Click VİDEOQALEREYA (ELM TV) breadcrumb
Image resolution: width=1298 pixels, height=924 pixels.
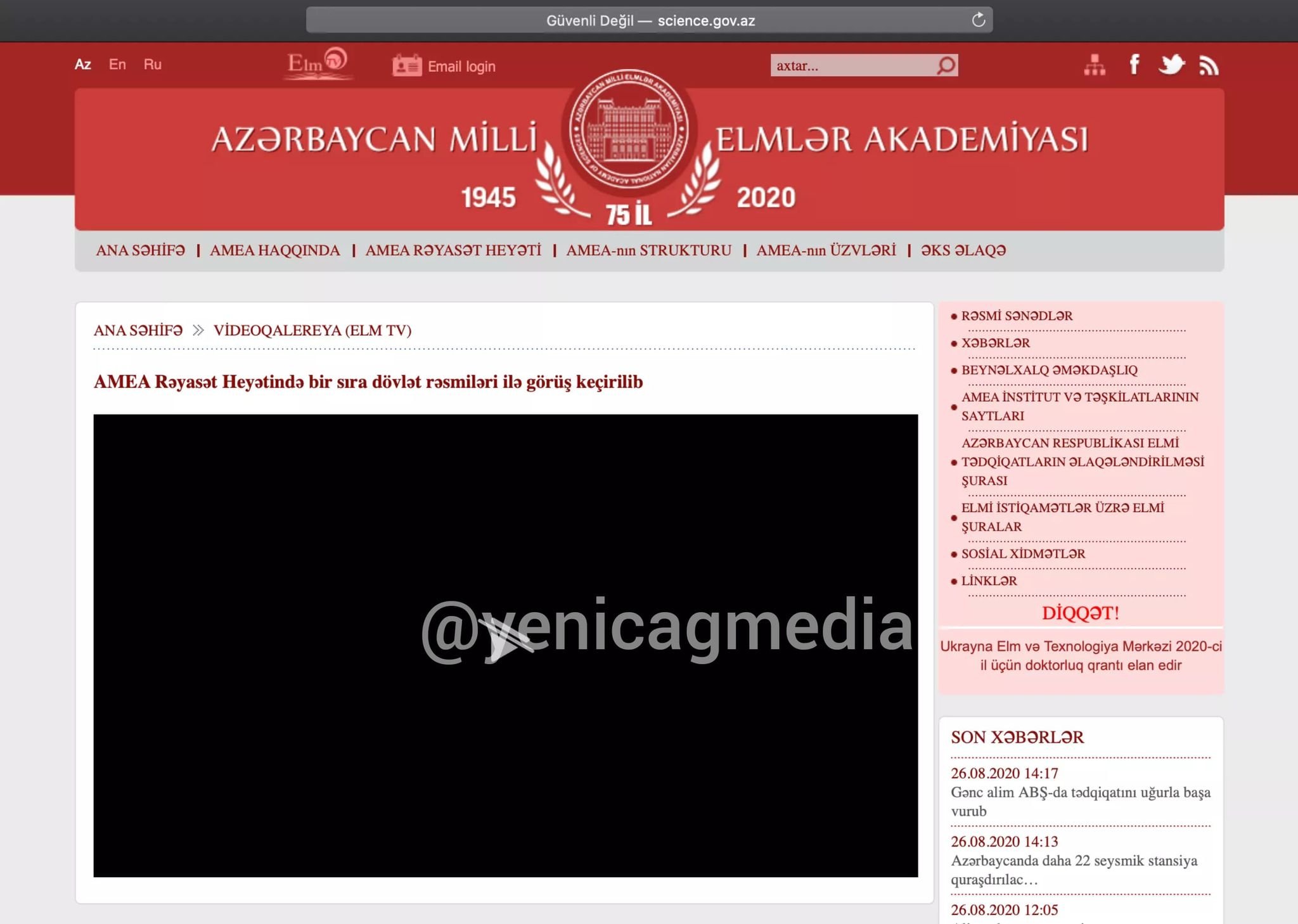tap(312, 330)
